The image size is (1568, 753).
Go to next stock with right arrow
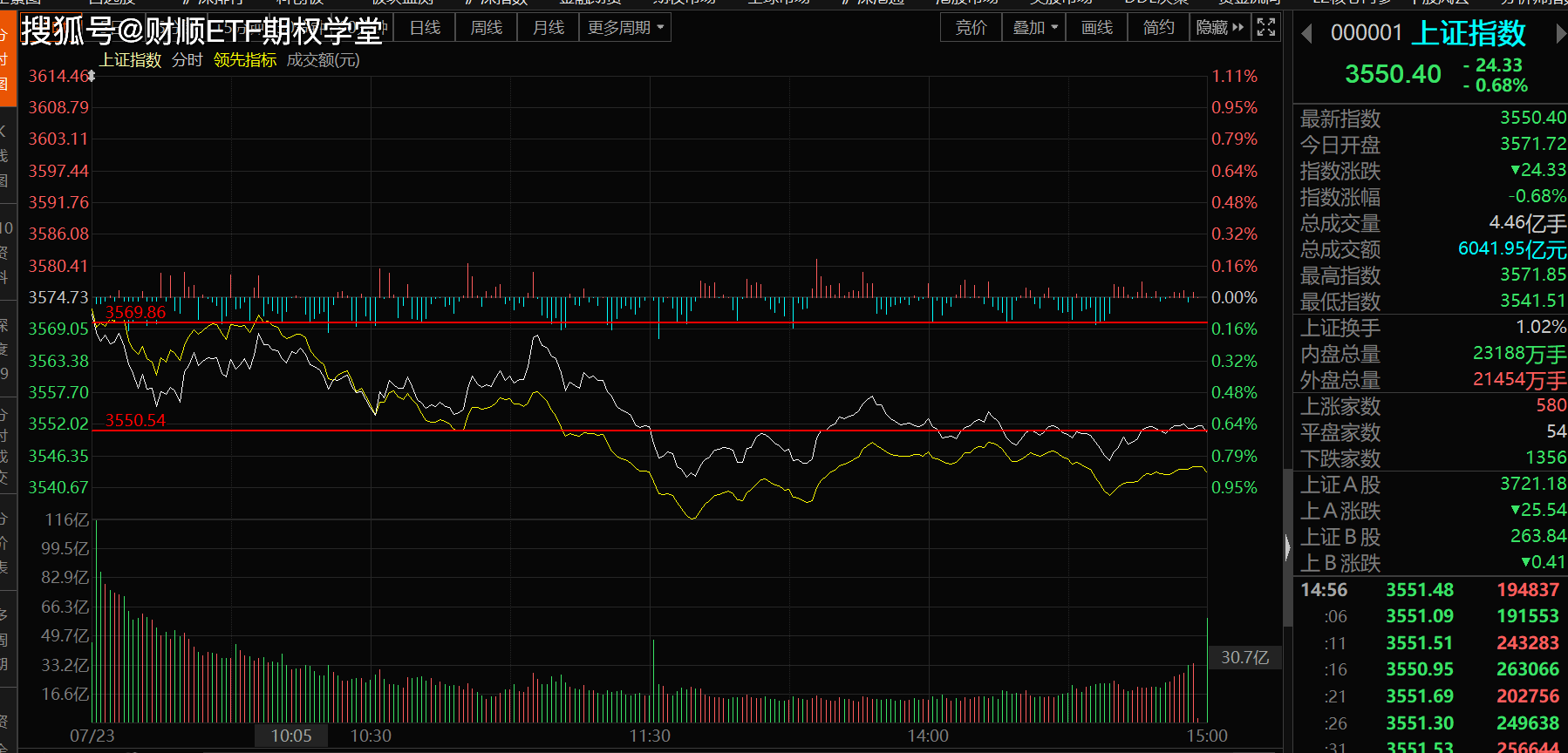point(1561,34)
